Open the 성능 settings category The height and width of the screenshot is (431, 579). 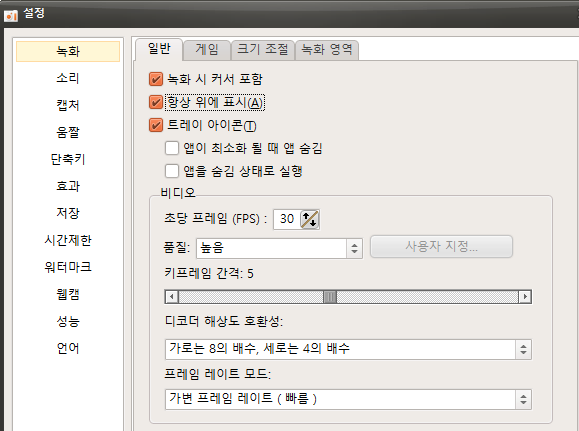(68, 321)
